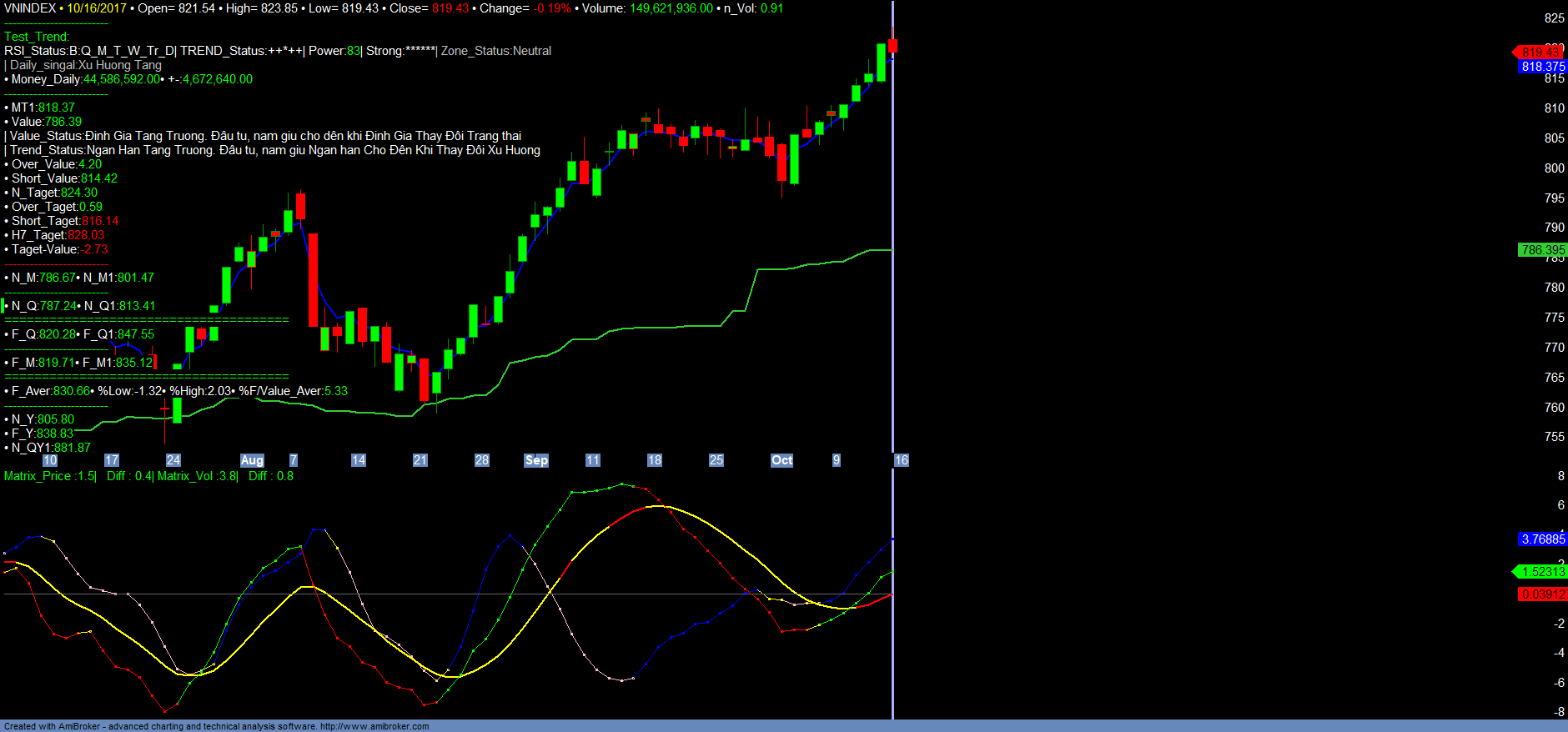The width and height of the screenshot is (1568, 732).
Task: Select the green 1.52313 oscillator value tag
Action: 1542,572
